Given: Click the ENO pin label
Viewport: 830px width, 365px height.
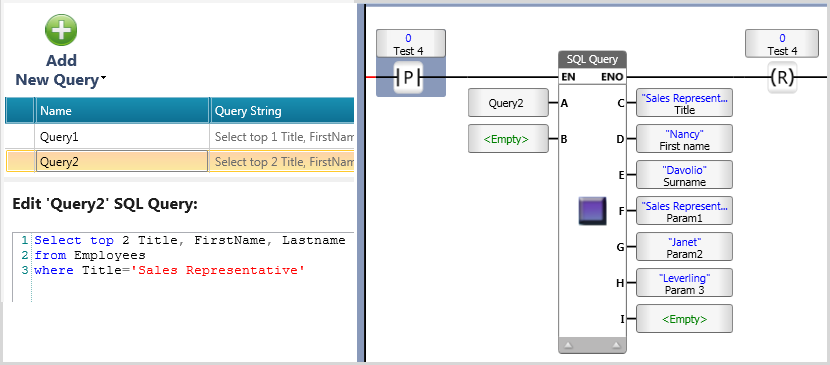Looking at the screenshot, I should point(612,77).
